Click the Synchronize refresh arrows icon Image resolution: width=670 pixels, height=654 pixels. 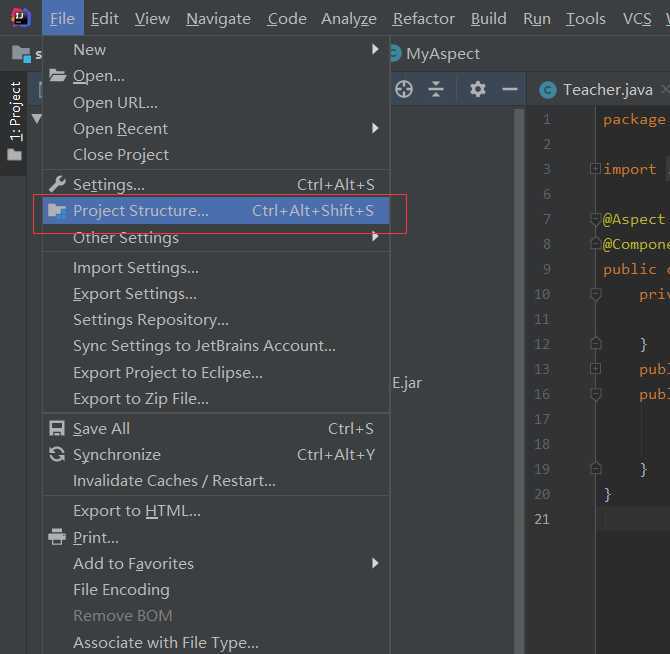click(x=57, y=455)
